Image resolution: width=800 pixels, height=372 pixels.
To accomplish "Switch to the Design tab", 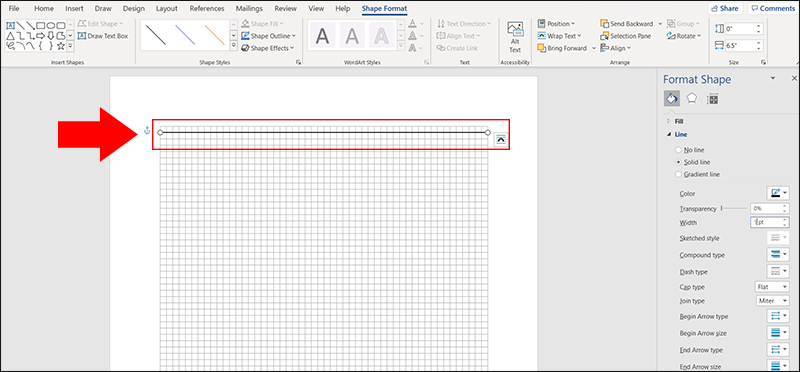I will coord(134,8).
